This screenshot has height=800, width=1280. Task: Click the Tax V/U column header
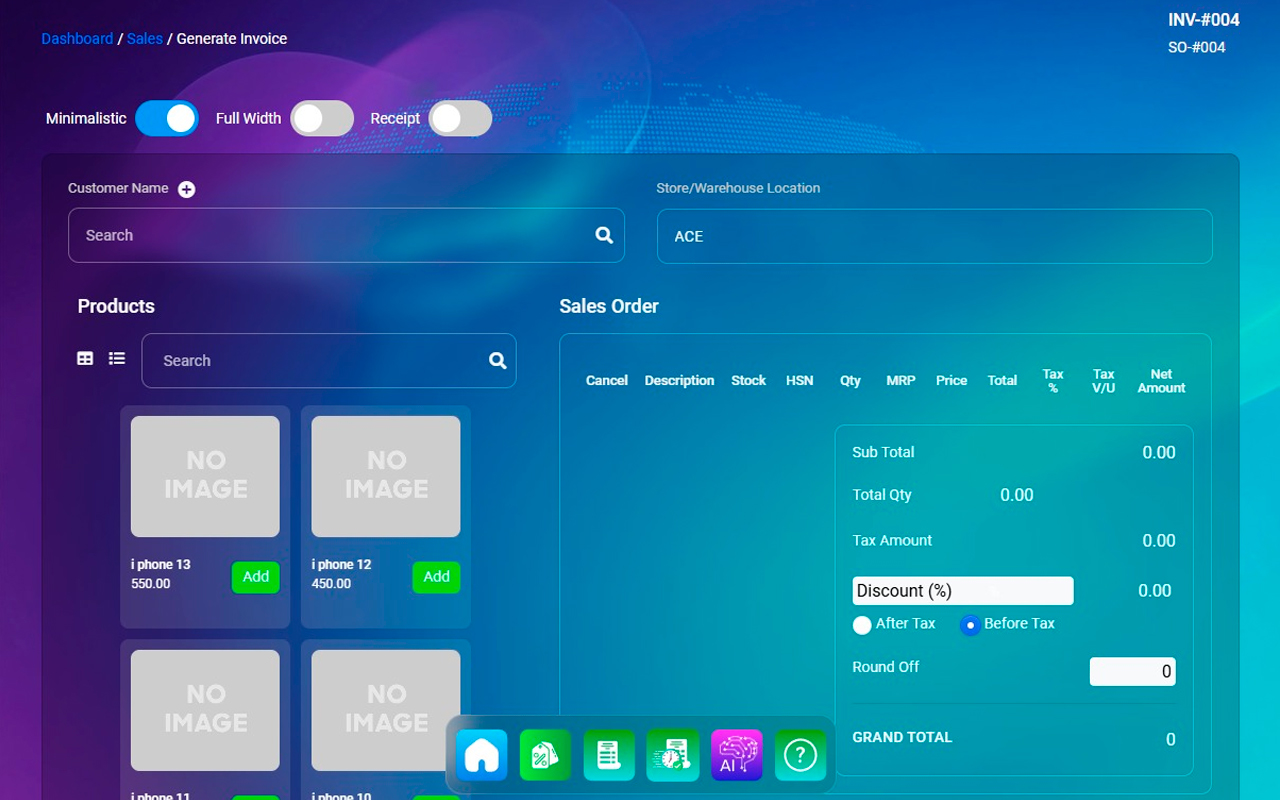point(1104,381)
